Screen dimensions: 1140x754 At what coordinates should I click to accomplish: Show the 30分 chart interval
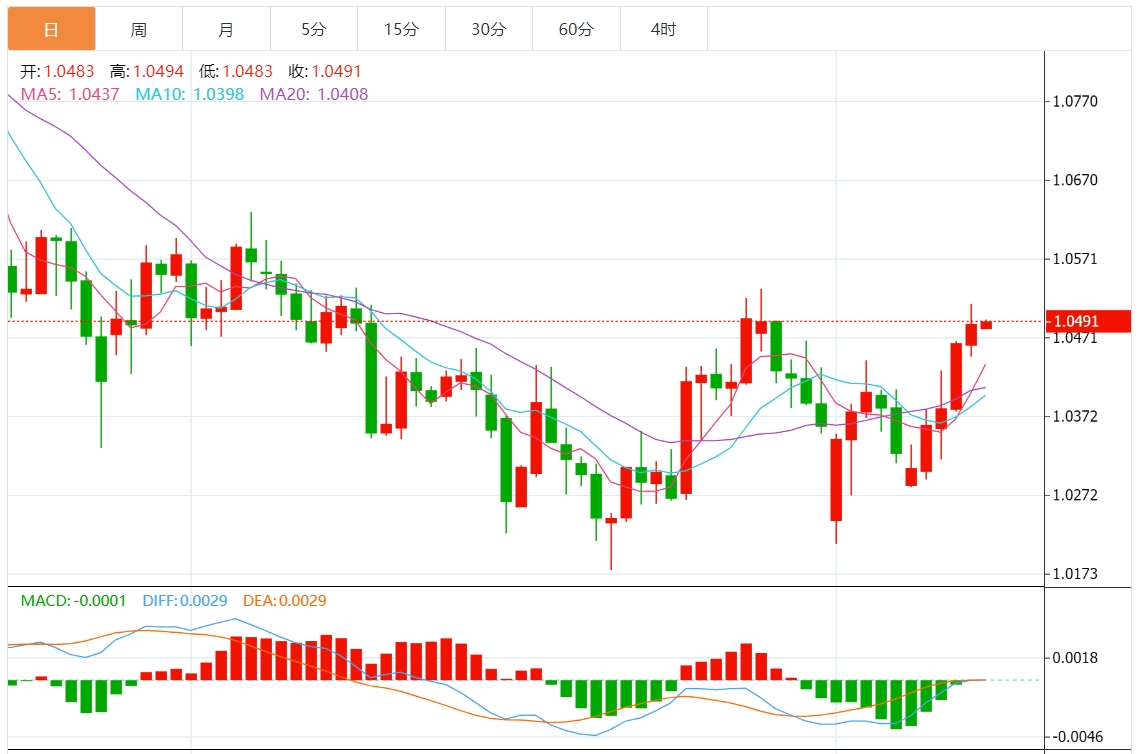[x=488, y=29]
